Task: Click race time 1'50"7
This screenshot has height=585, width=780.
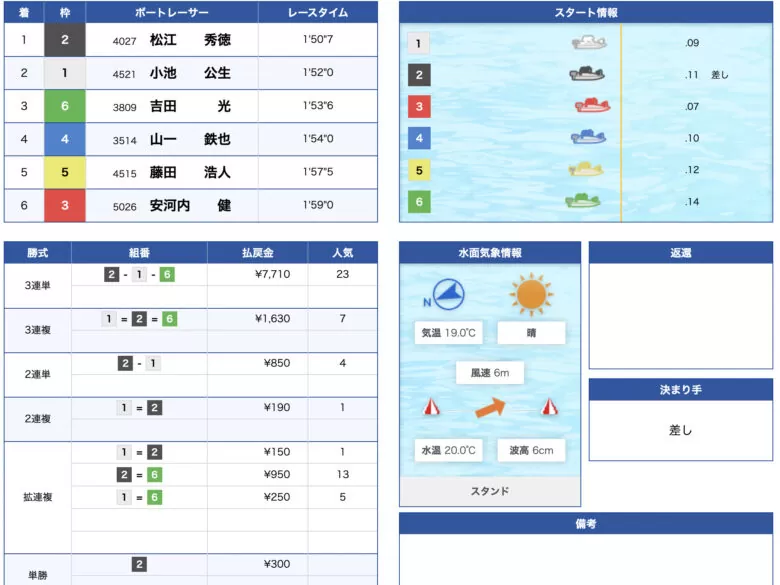Action: [x=318, y=39]
